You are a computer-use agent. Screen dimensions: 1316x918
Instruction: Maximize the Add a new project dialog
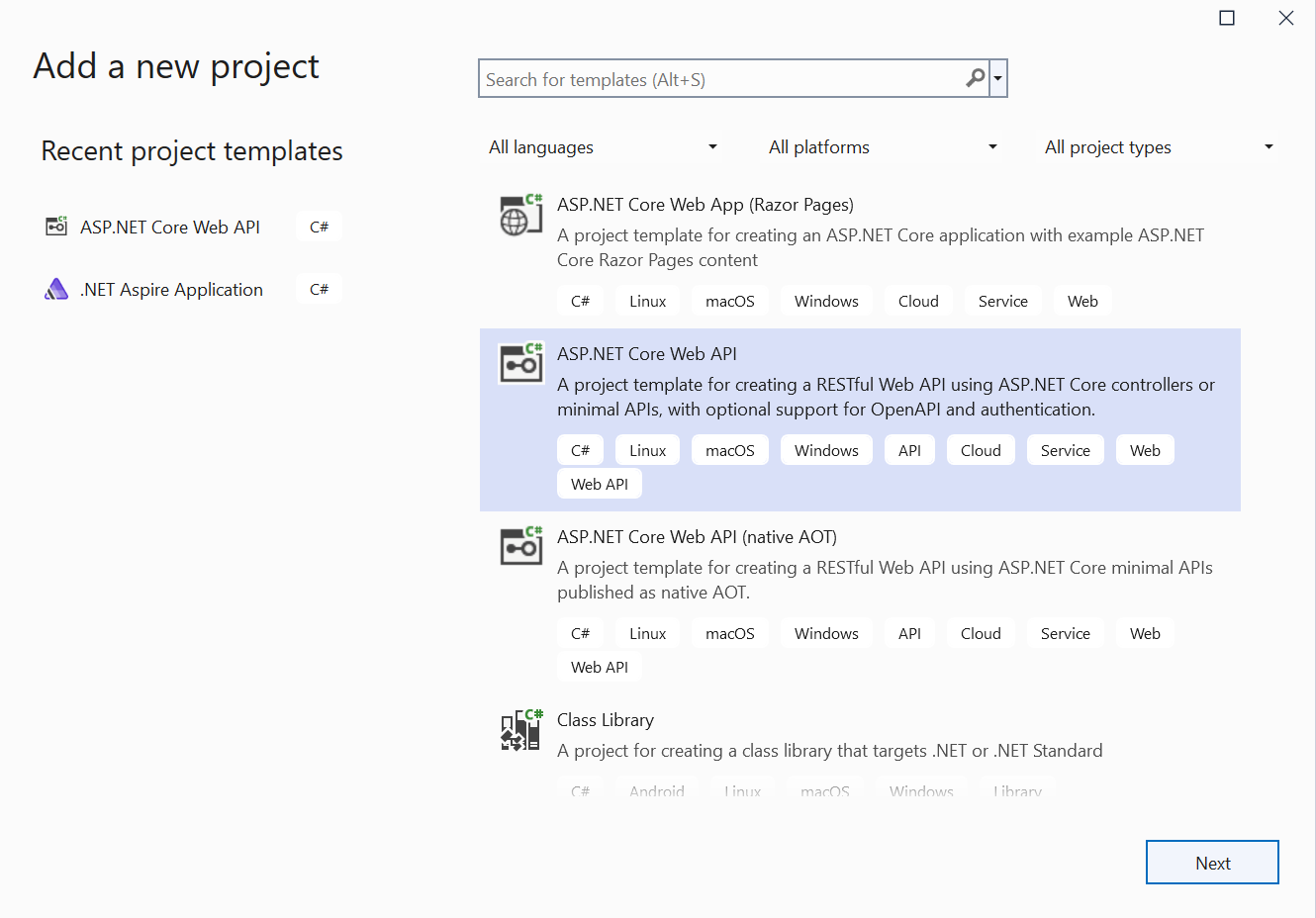pyautogui.click(x=1227, y=18)
